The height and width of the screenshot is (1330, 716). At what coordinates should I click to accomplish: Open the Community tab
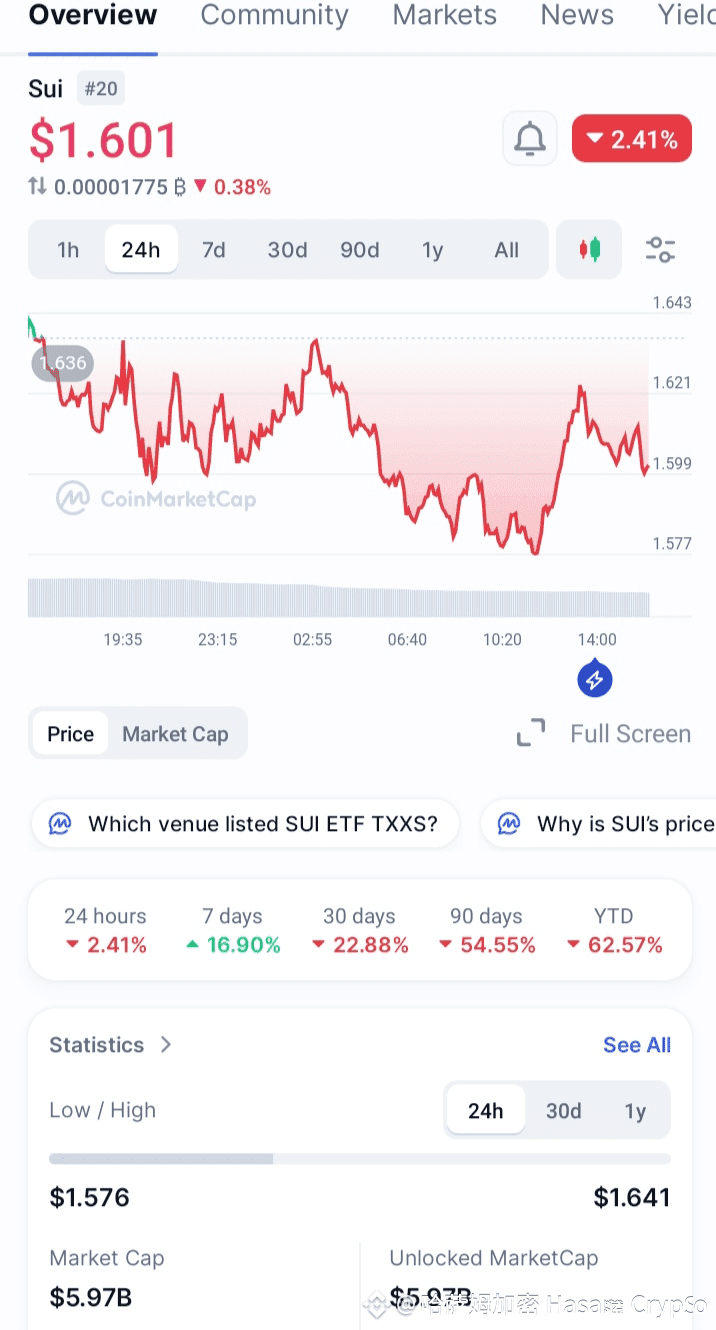point(274,15)
